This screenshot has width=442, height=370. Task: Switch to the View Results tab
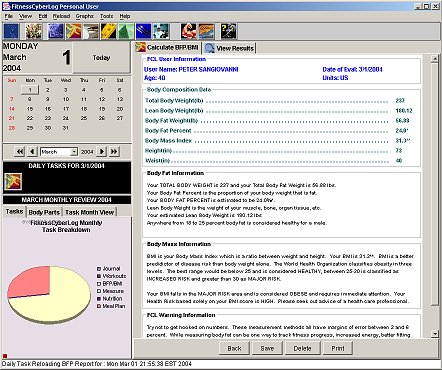[x=229, y=48]
